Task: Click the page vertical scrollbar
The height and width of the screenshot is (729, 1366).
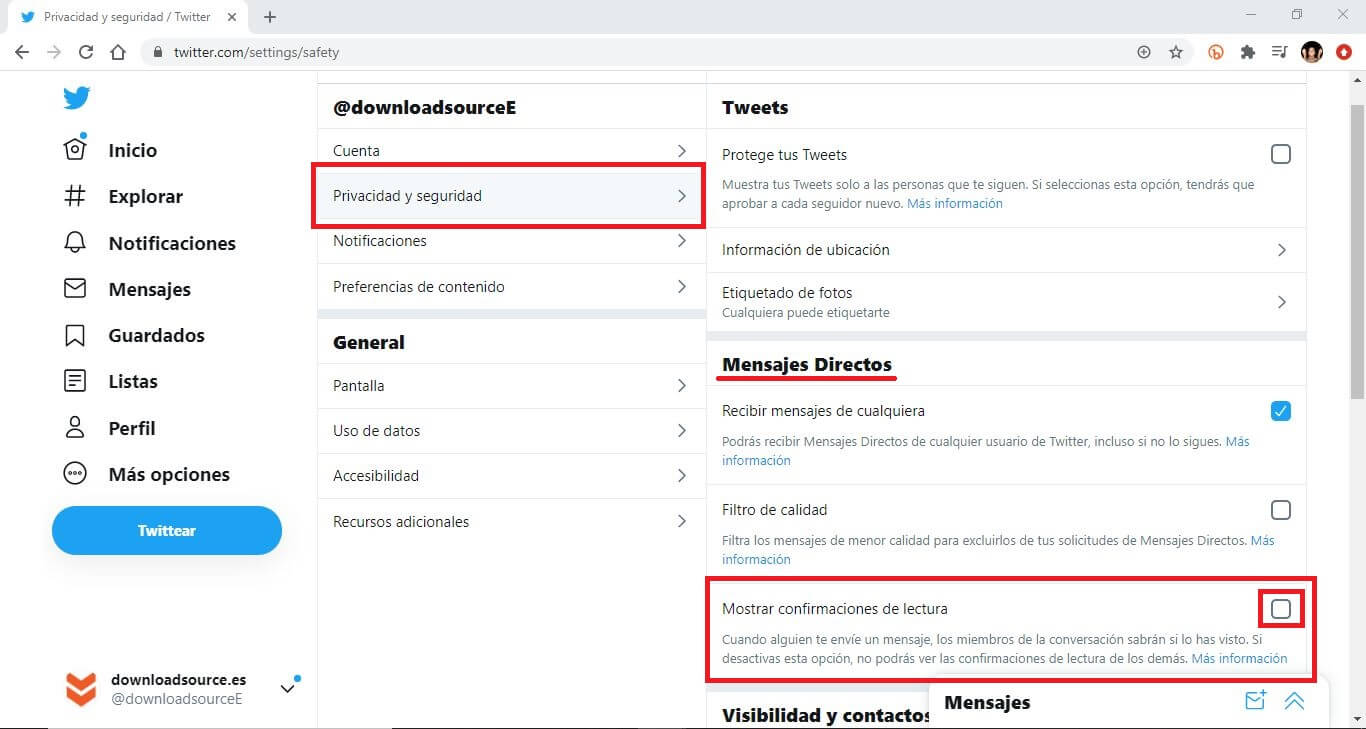Action: point(1357,250)
